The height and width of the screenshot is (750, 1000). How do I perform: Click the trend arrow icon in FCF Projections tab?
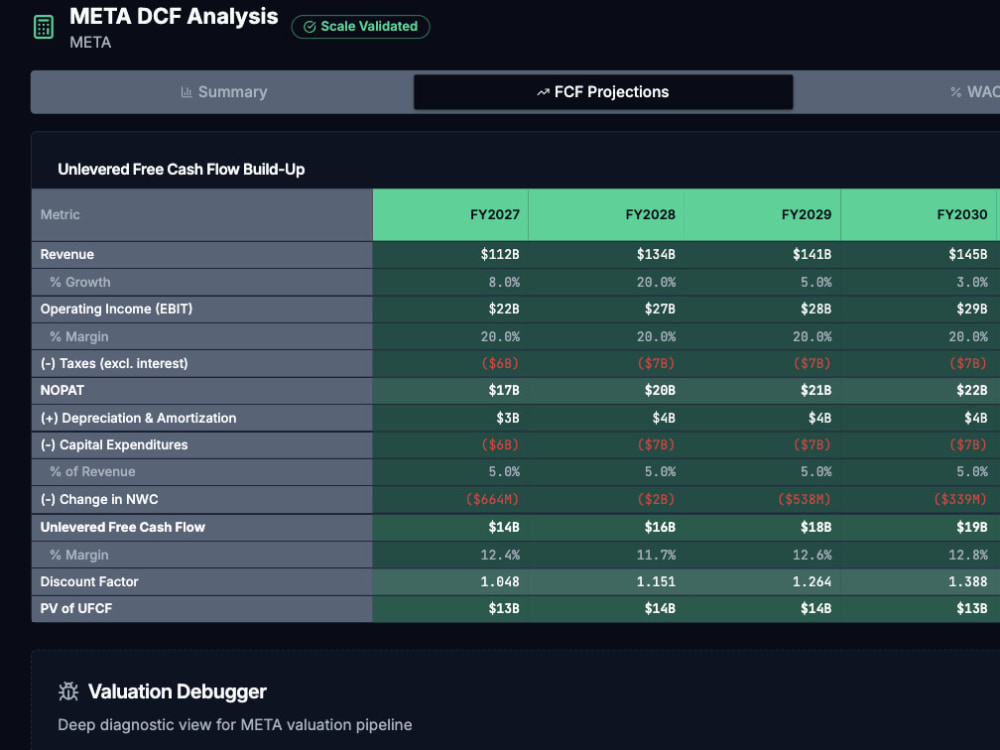tap(543, 92)
